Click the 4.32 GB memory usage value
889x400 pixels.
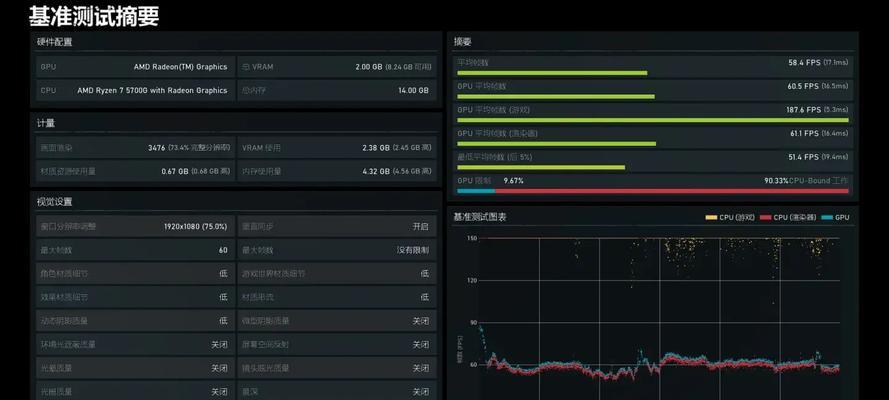coord(376,171)
